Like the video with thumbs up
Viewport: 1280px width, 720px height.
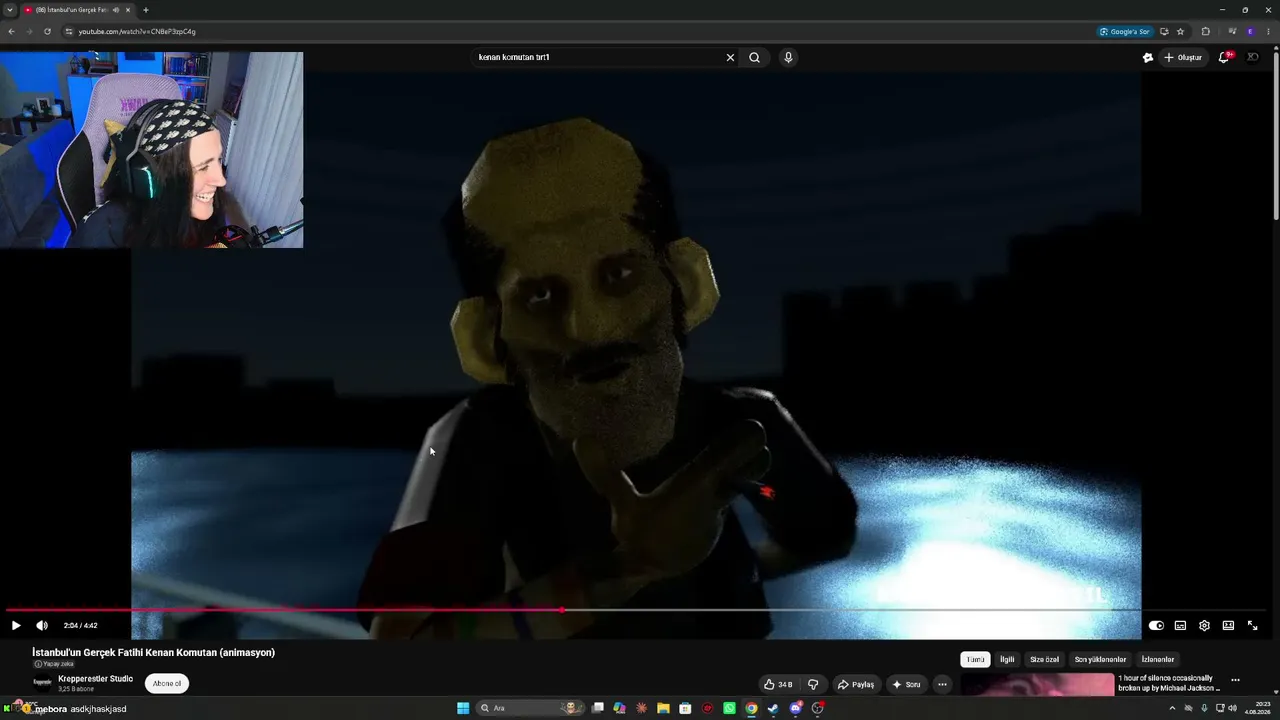[778, 685]
